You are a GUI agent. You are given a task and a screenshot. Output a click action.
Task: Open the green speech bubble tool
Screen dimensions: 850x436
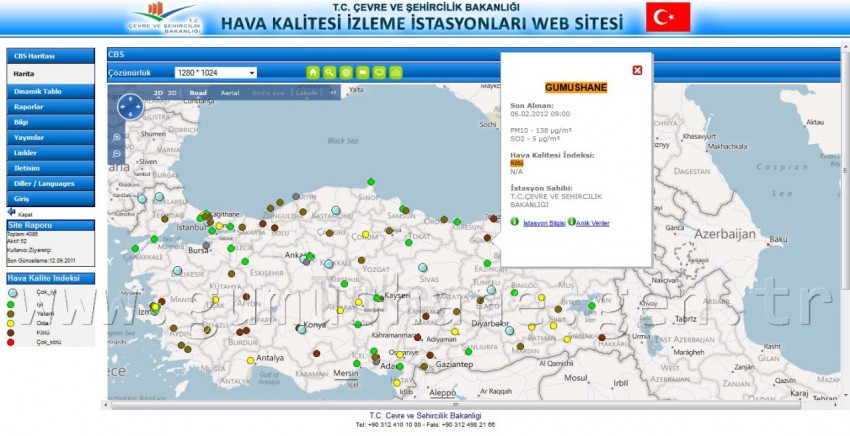click(x=379, y=73)
